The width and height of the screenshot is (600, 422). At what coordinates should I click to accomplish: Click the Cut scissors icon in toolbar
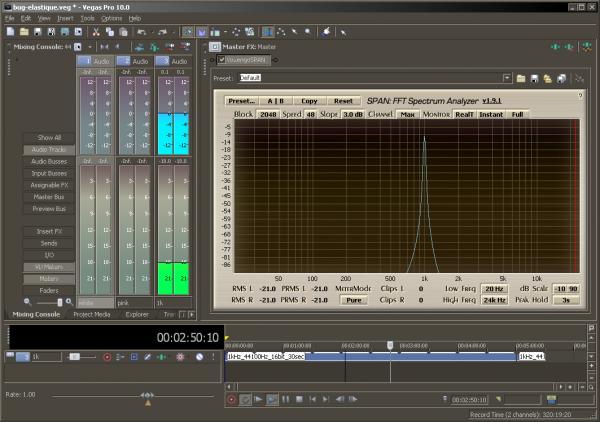(x=96, y=32)
